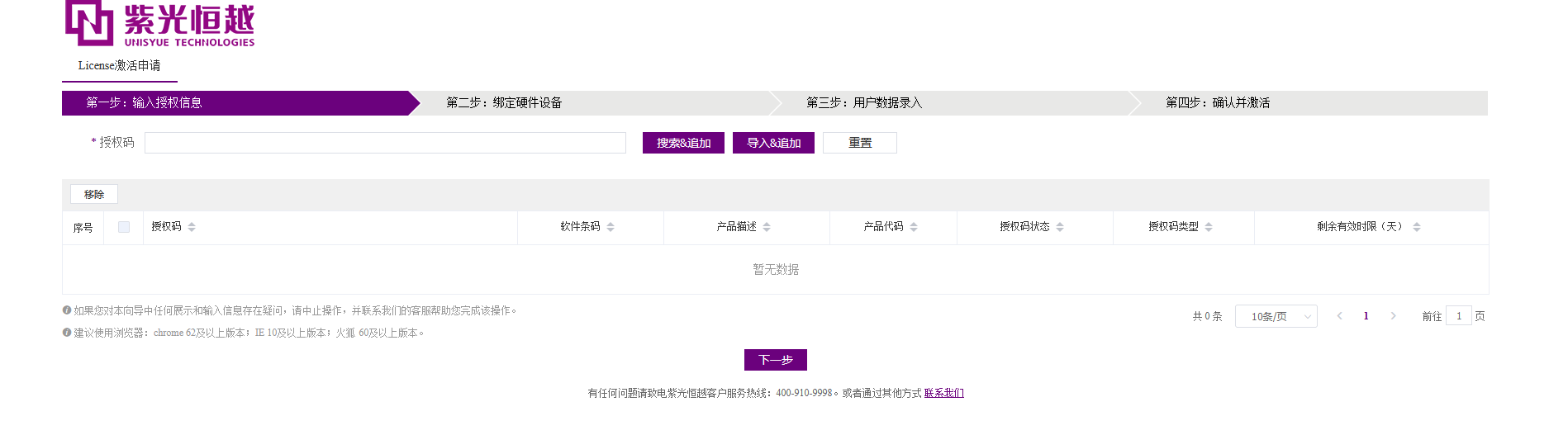Click the 搜索&追加 button
The width and height of the screenshot is (1568, 435).
click(x=683, y=143)
